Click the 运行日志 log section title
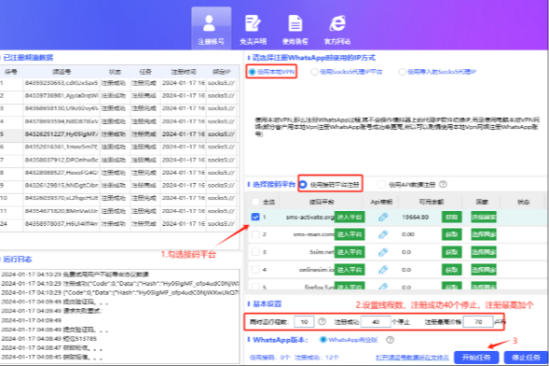Screen dimensions: 549x366 click(x=18, y=259)
